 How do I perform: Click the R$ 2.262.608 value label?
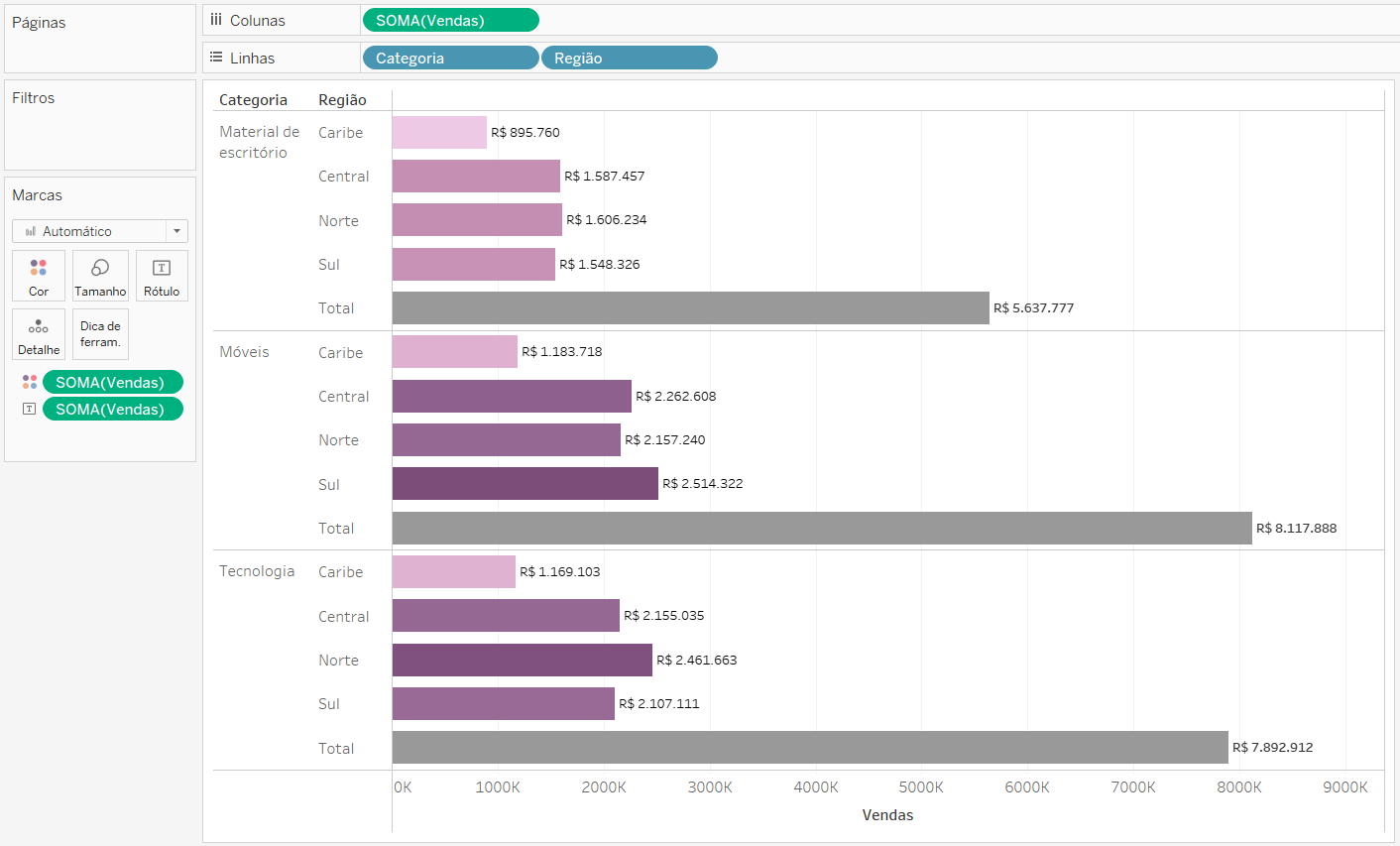click(676, 396)
